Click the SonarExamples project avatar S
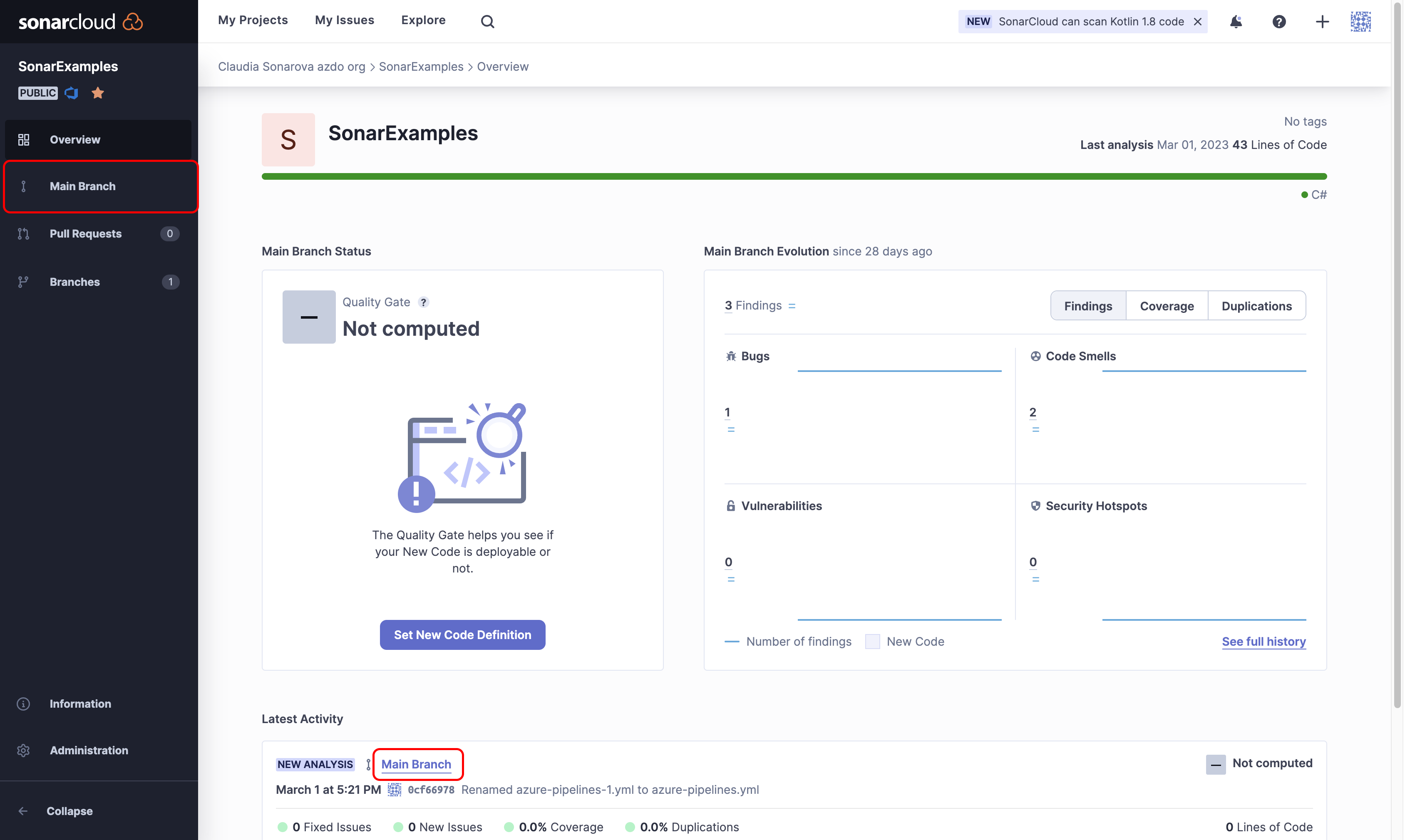Screen dimensions: 1405x840 [288, 140]
